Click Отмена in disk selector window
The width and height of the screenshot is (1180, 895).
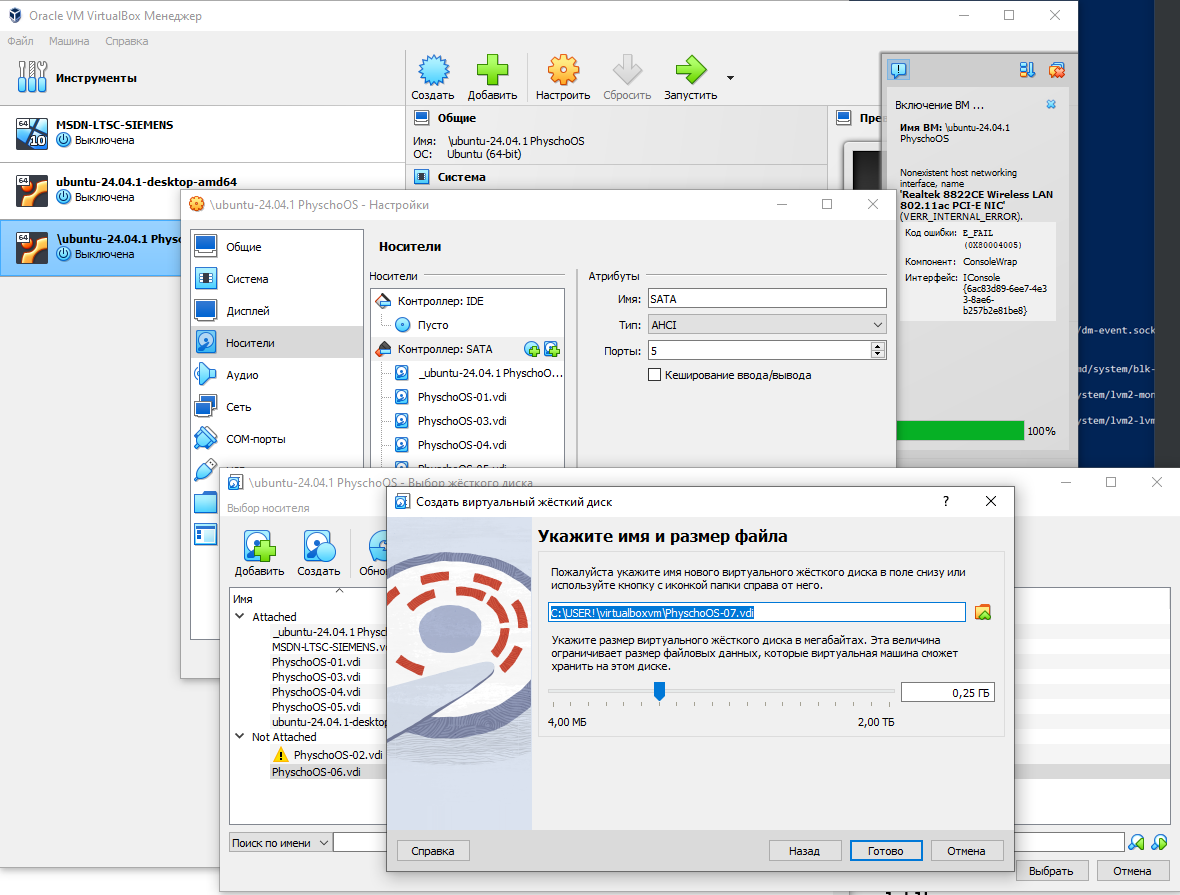(1132, 871)
